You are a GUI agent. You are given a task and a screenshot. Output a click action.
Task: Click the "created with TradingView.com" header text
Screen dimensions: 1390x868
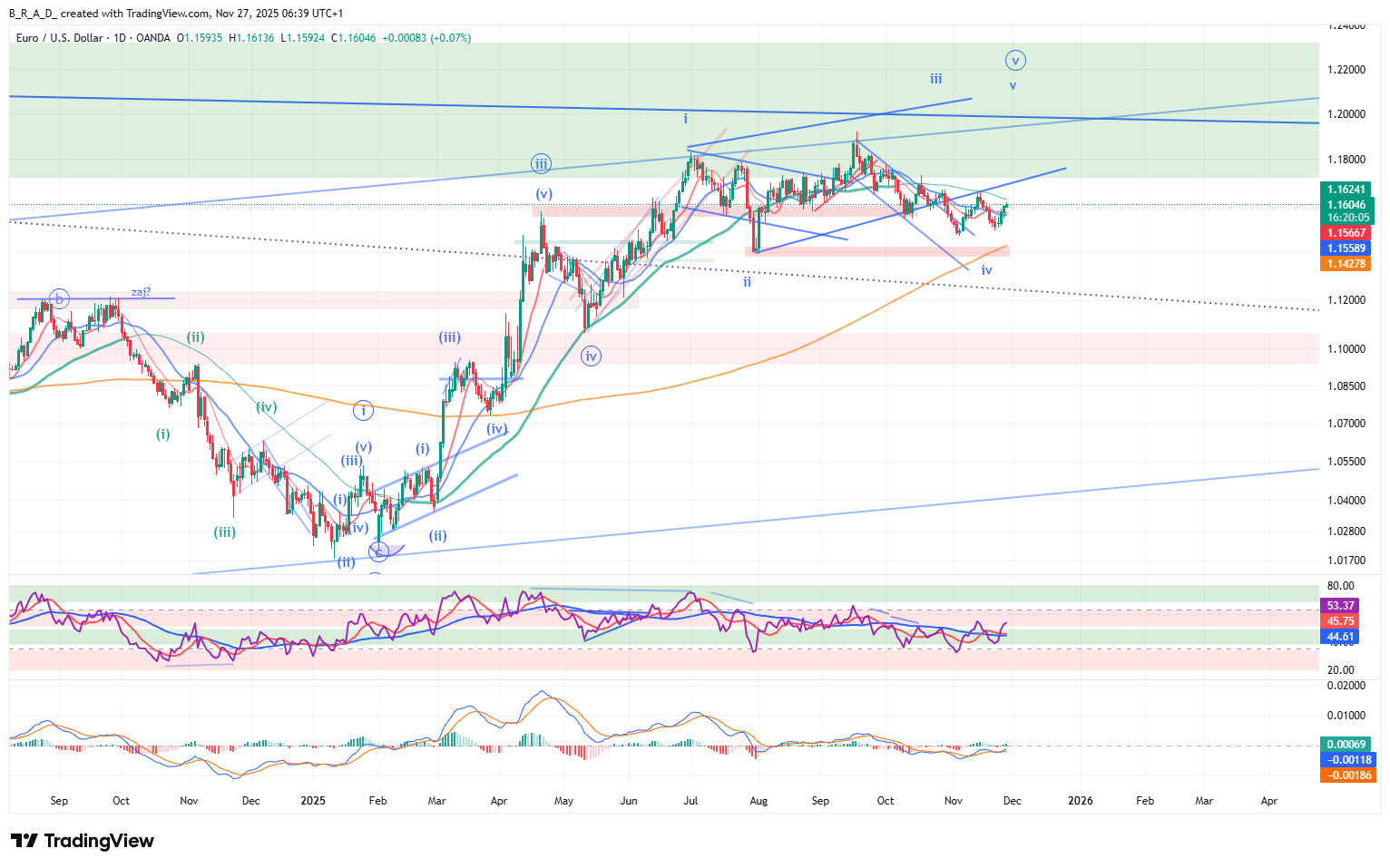coord(136,14)
